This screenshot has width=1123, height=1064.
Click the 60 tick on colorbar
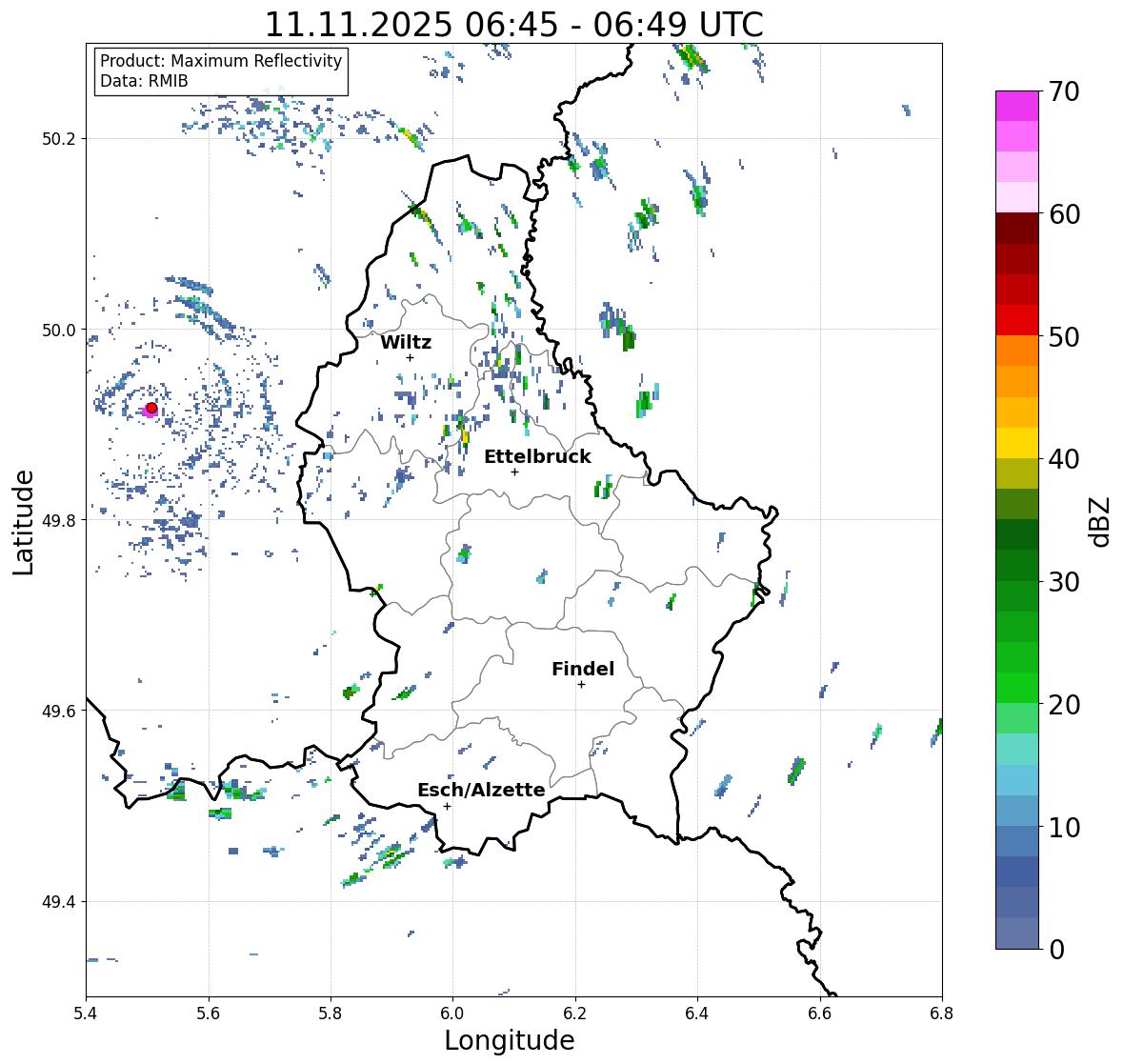pos(1064,214)
